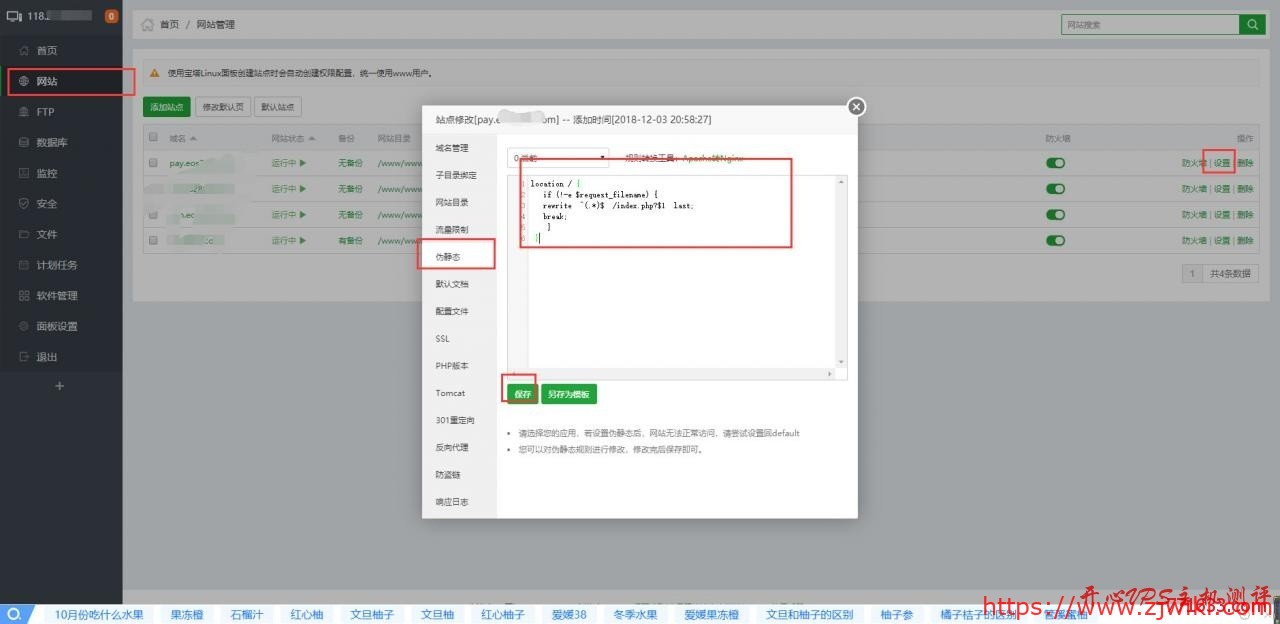
Task: Open the rewrite rule template dropdown
Action: point(558,158)
